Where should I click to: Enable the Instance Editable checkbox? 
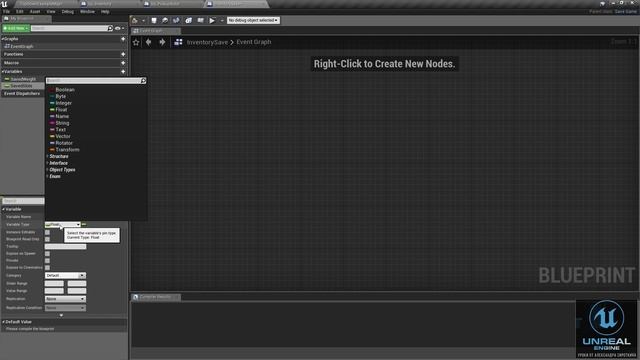point(47,232)
